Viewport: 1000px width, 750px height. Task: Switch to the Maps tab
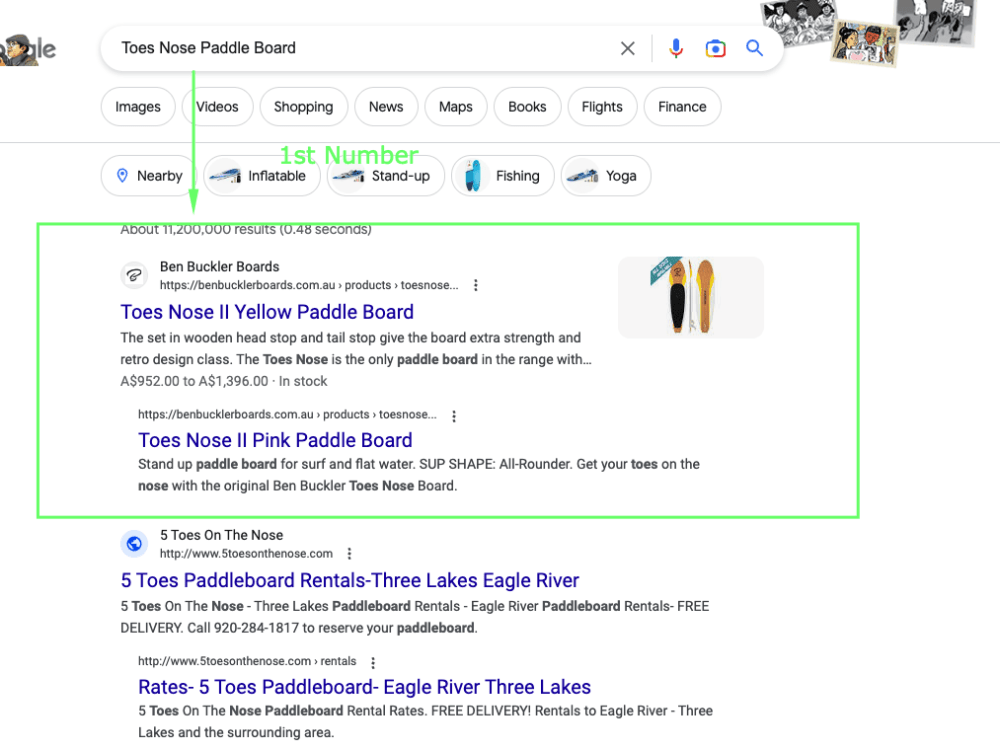click(x=455, y=107)
